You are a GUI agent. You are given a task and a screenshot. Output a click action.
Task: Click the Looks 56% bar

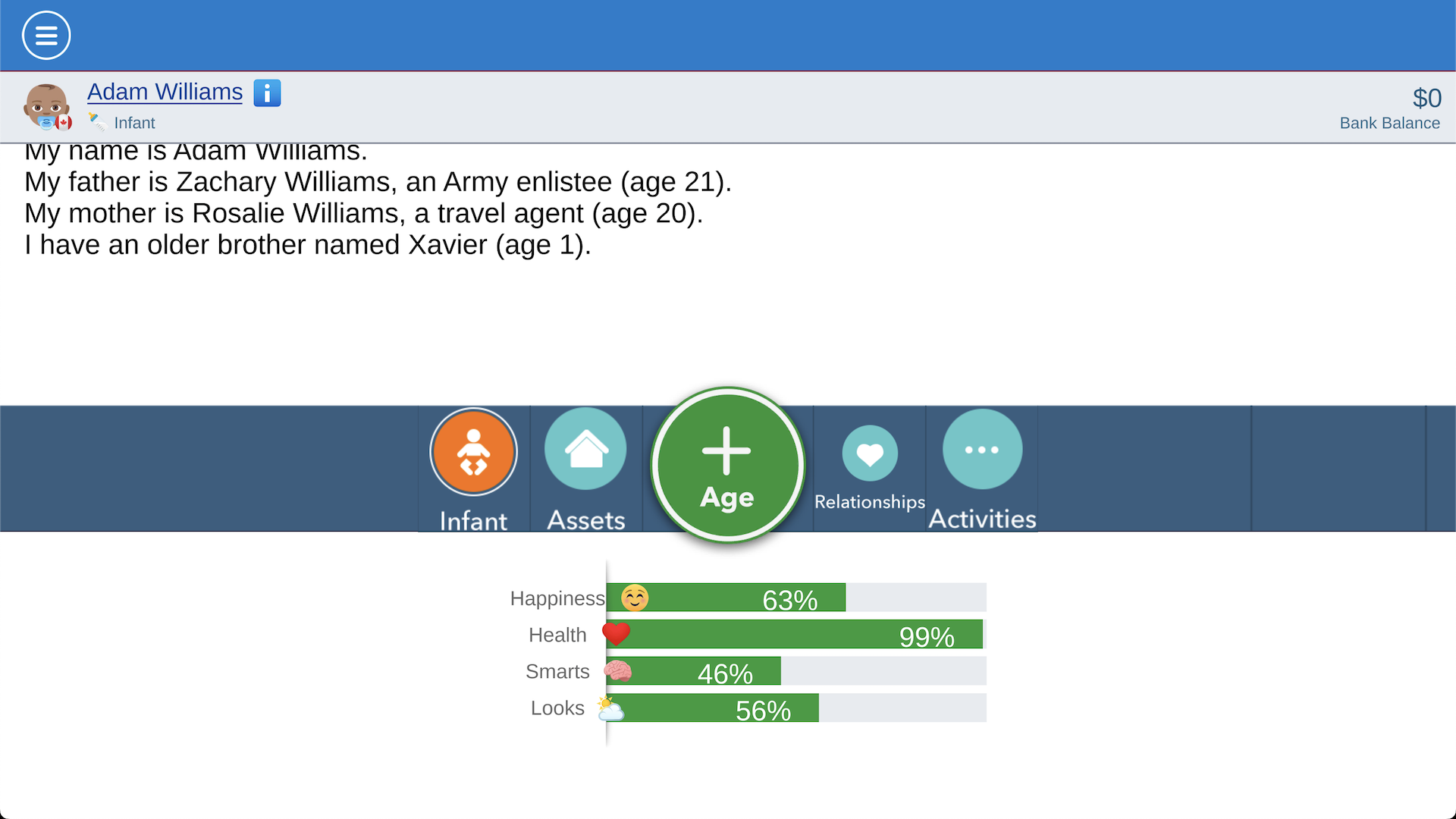[796, 708]
